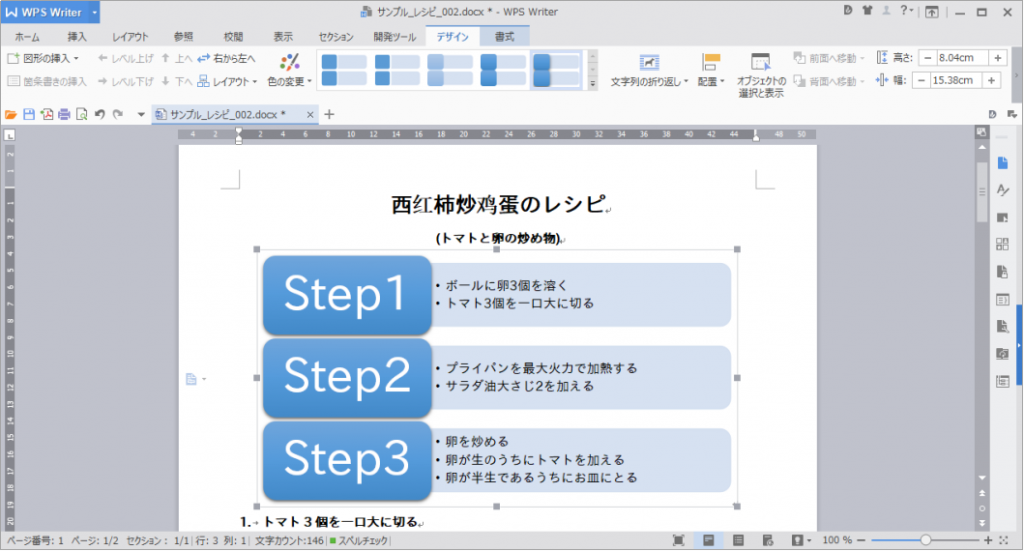Click the zoom slider handle in status bar

(x=925, y=540)
